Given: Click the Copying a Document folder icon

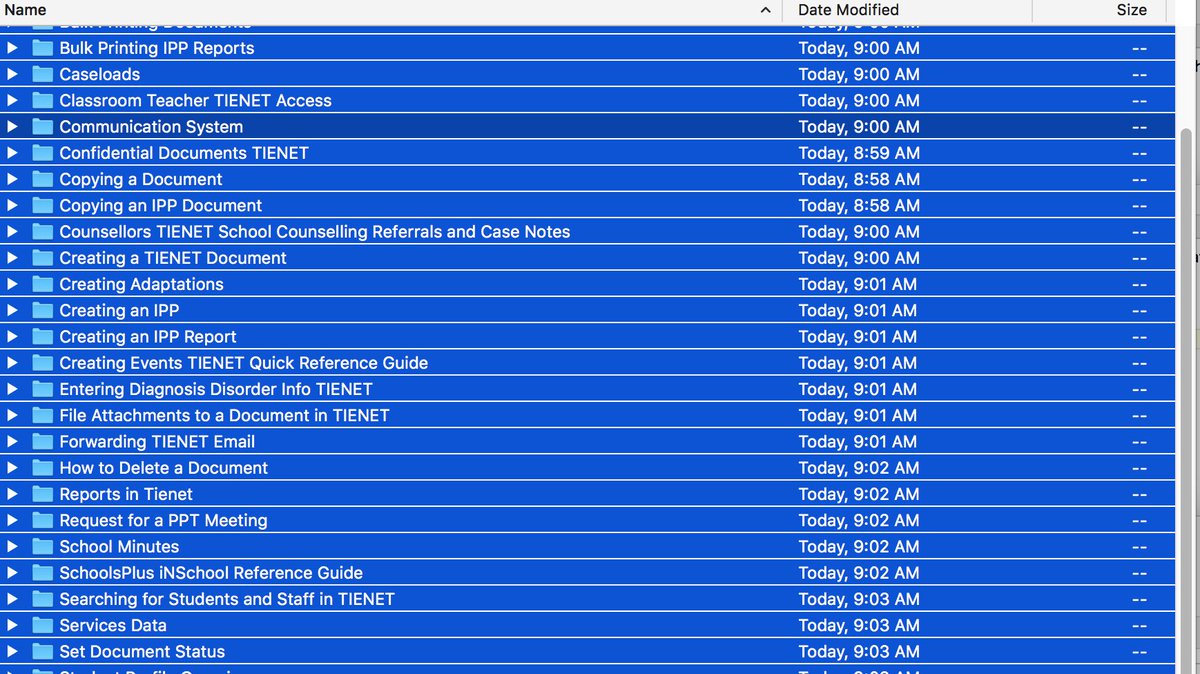Looking at the screenshot, I should [42, 179].
